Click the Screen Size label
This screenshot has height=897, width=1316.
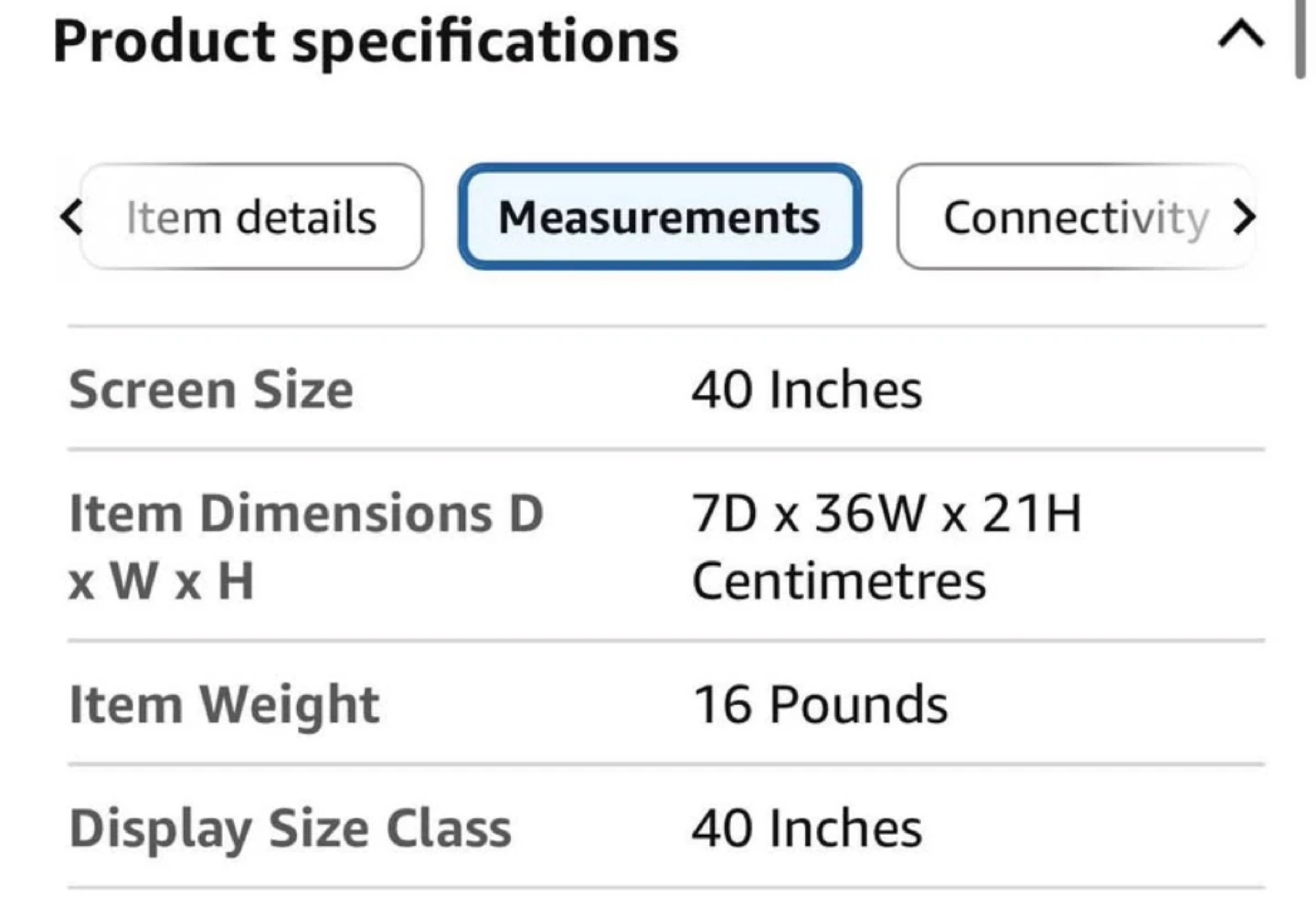(x=211, y=390)
